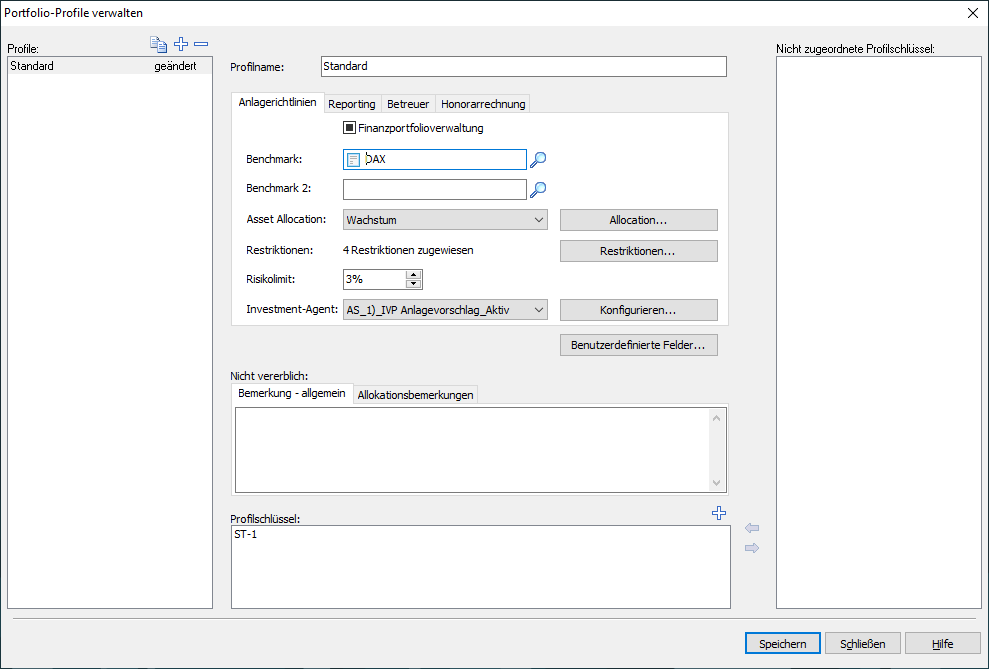Image resolution: width=989 pixels, height=669 pixels.
Task: Click the right arrow to unassign key
Action: click(x=752, y=548)
